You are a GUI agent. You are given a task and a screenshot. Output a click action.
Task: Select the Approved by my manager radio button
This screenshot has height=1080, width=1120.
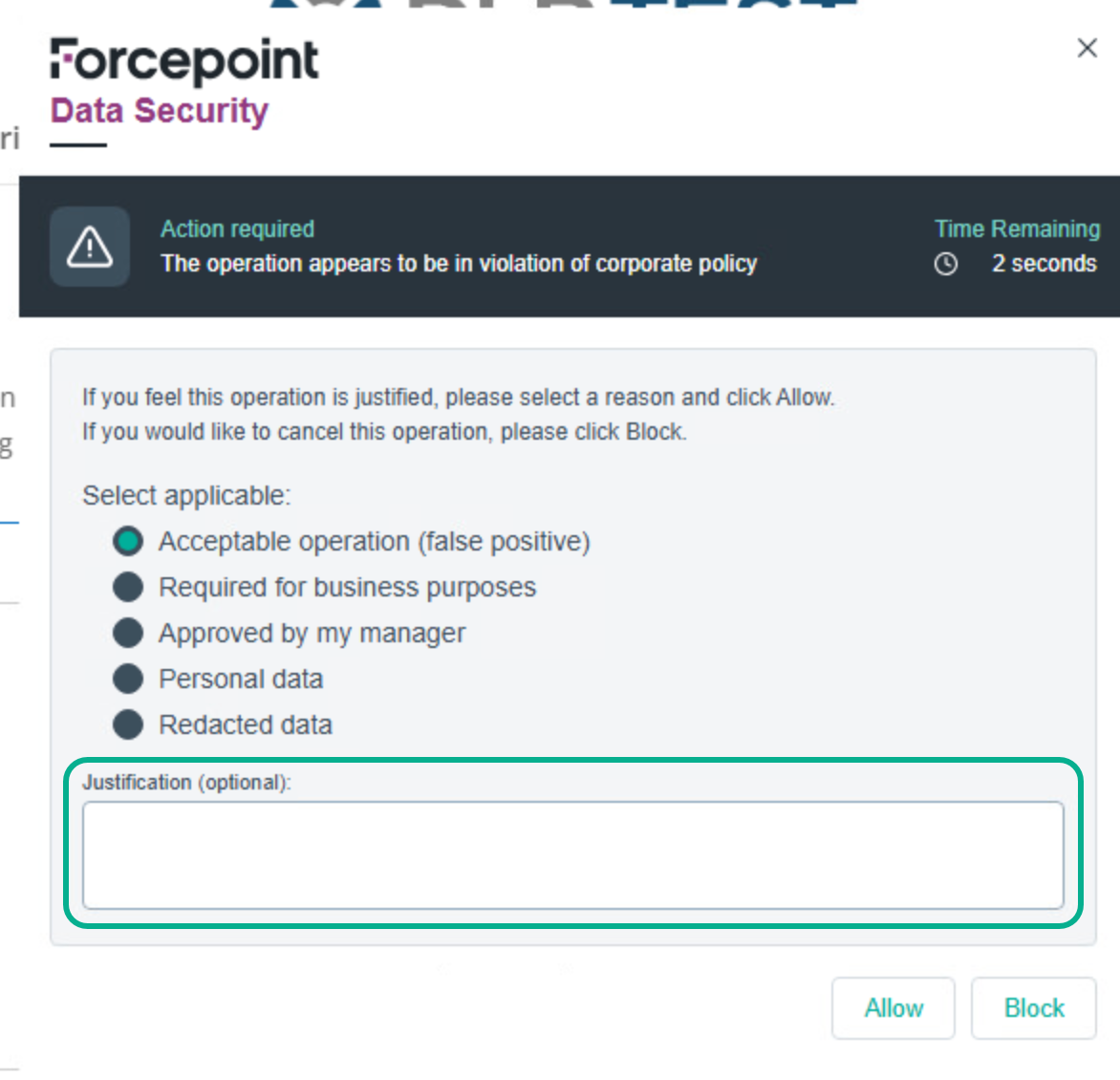coord(128,633)
